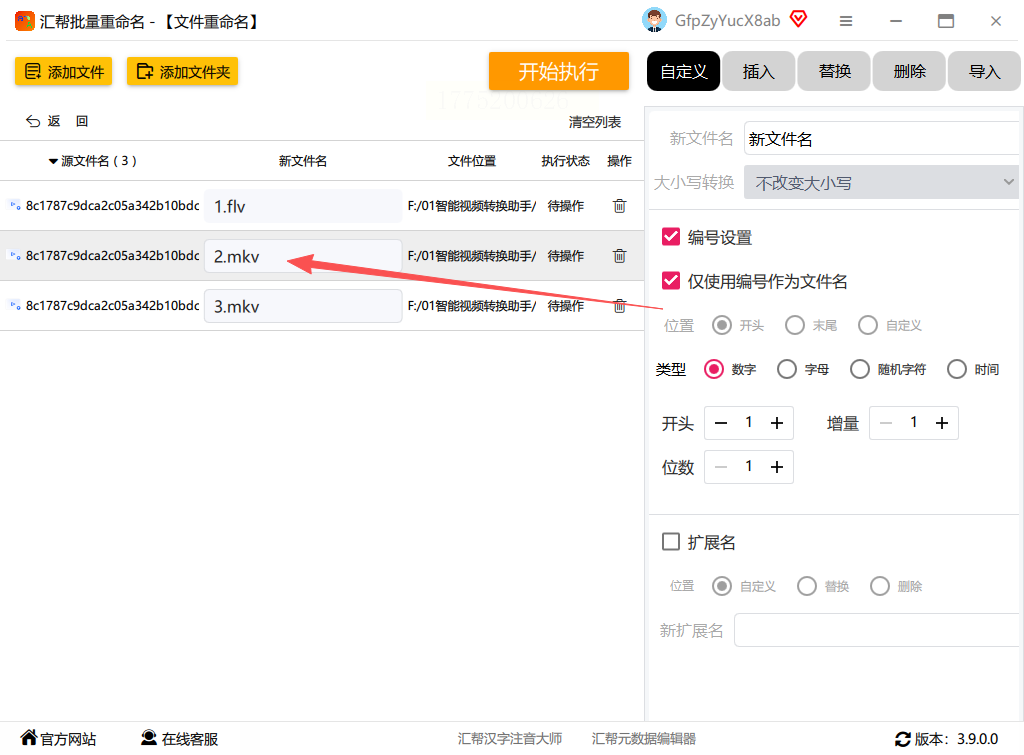The width and height of the screenshot is (1024, 755).
Task: Edit the new file name field 3.mkv
Action: [x=303, y=306]
